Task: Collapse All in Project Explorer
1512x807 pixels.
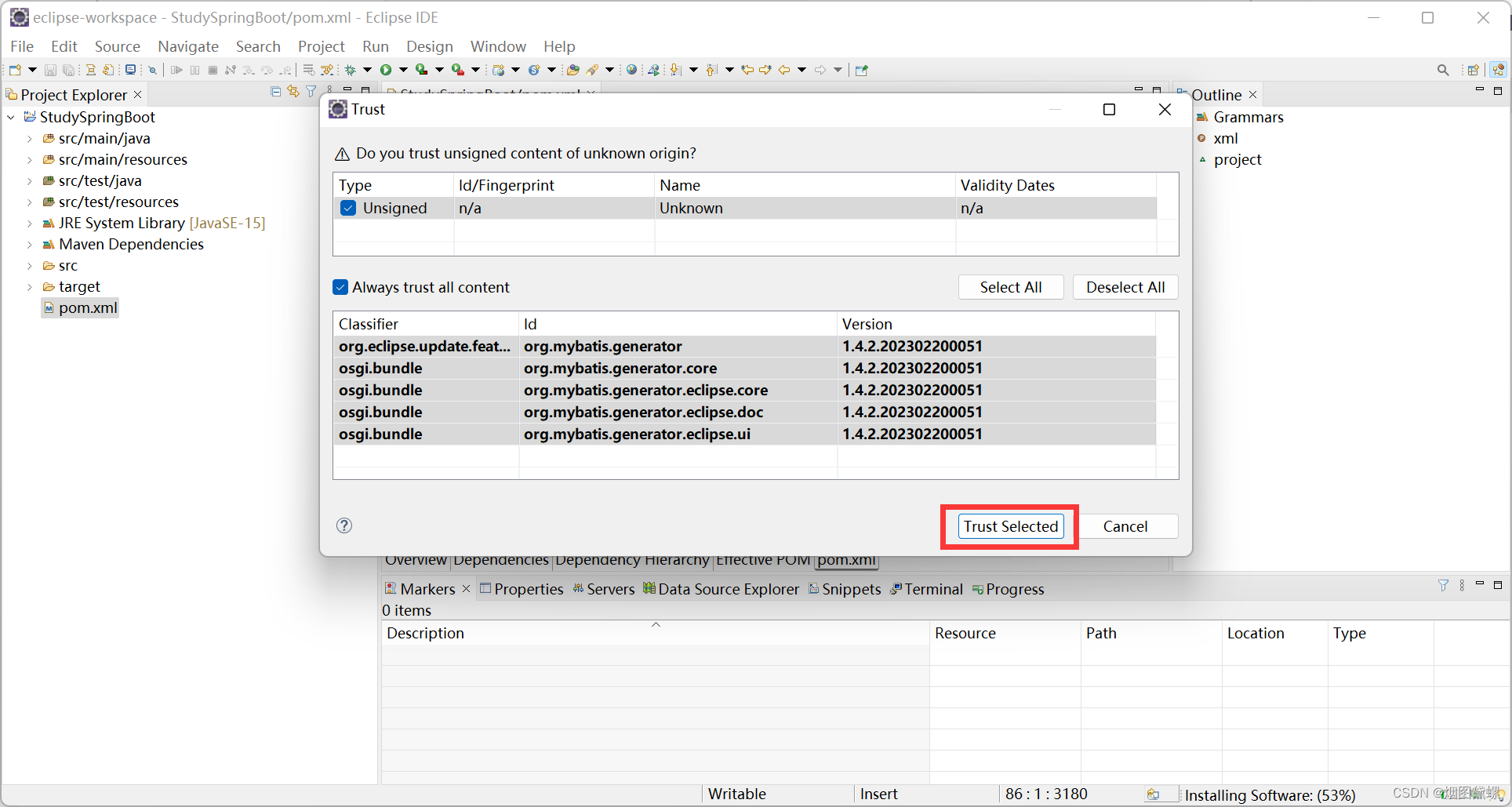Action: (275, 92)
